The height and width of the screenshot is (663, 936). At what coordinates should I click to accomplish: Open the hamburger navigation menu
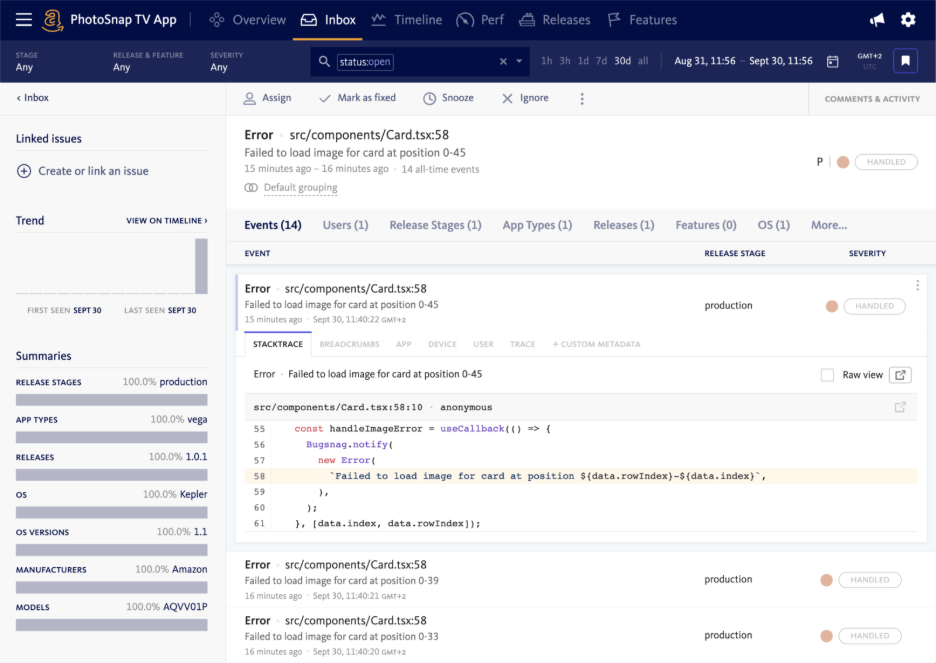tap(24, 20)
